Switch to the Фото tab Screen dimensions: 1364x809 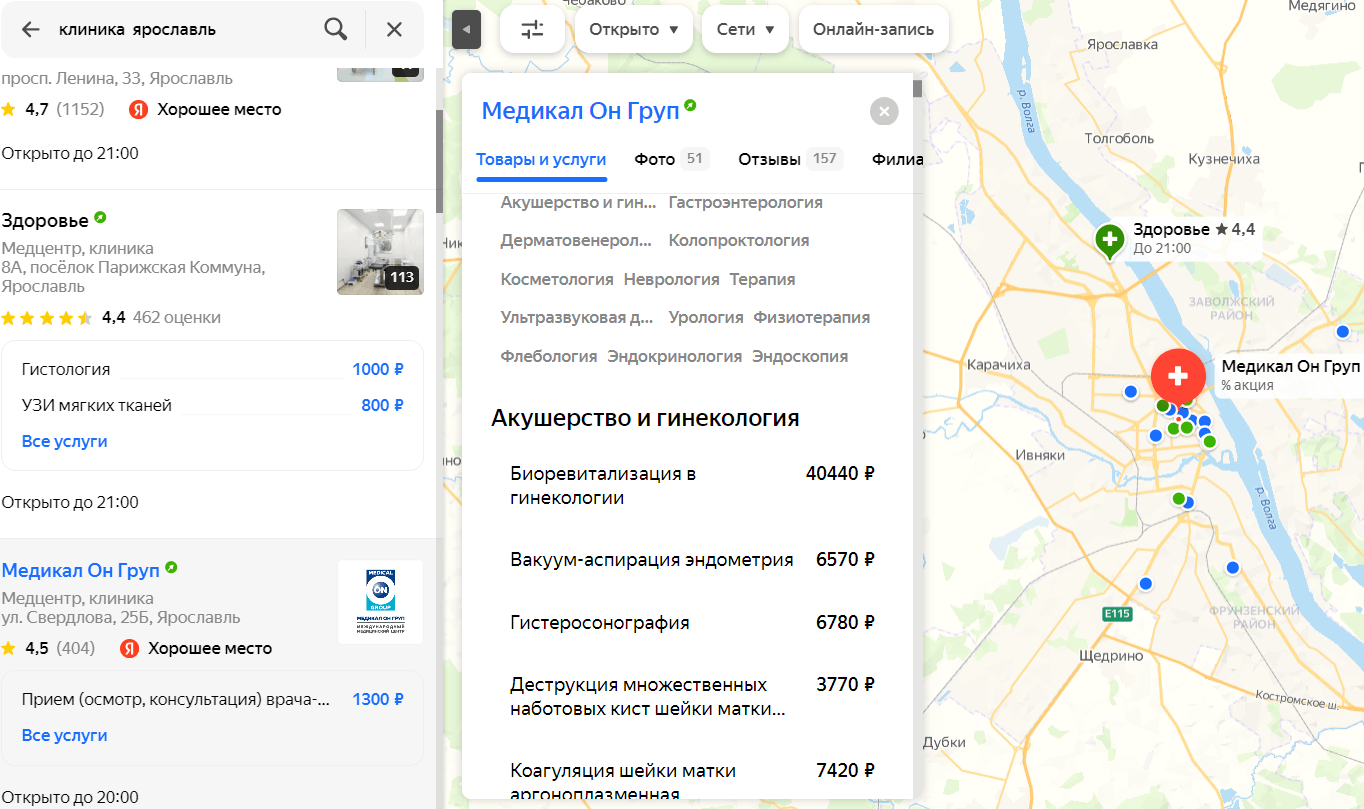[671, 159]
